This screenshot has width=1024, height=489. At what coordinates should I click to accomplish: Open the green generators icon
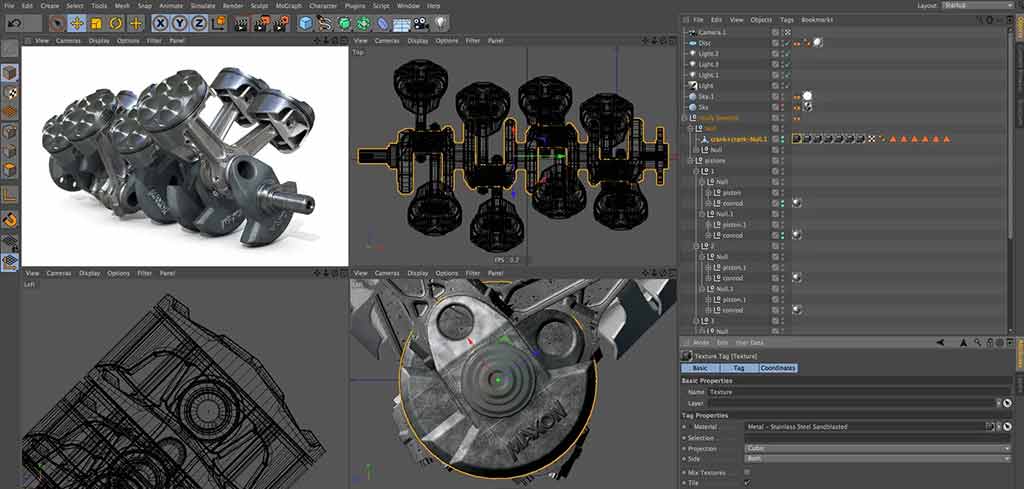[344, 24]
